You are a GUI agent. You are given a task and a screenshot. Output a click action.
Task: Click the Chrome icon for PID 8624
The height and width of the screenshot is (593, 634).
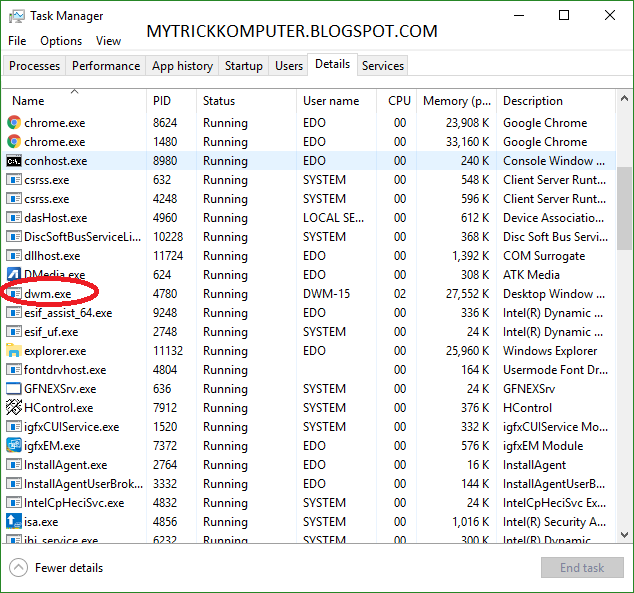(14, 122)
